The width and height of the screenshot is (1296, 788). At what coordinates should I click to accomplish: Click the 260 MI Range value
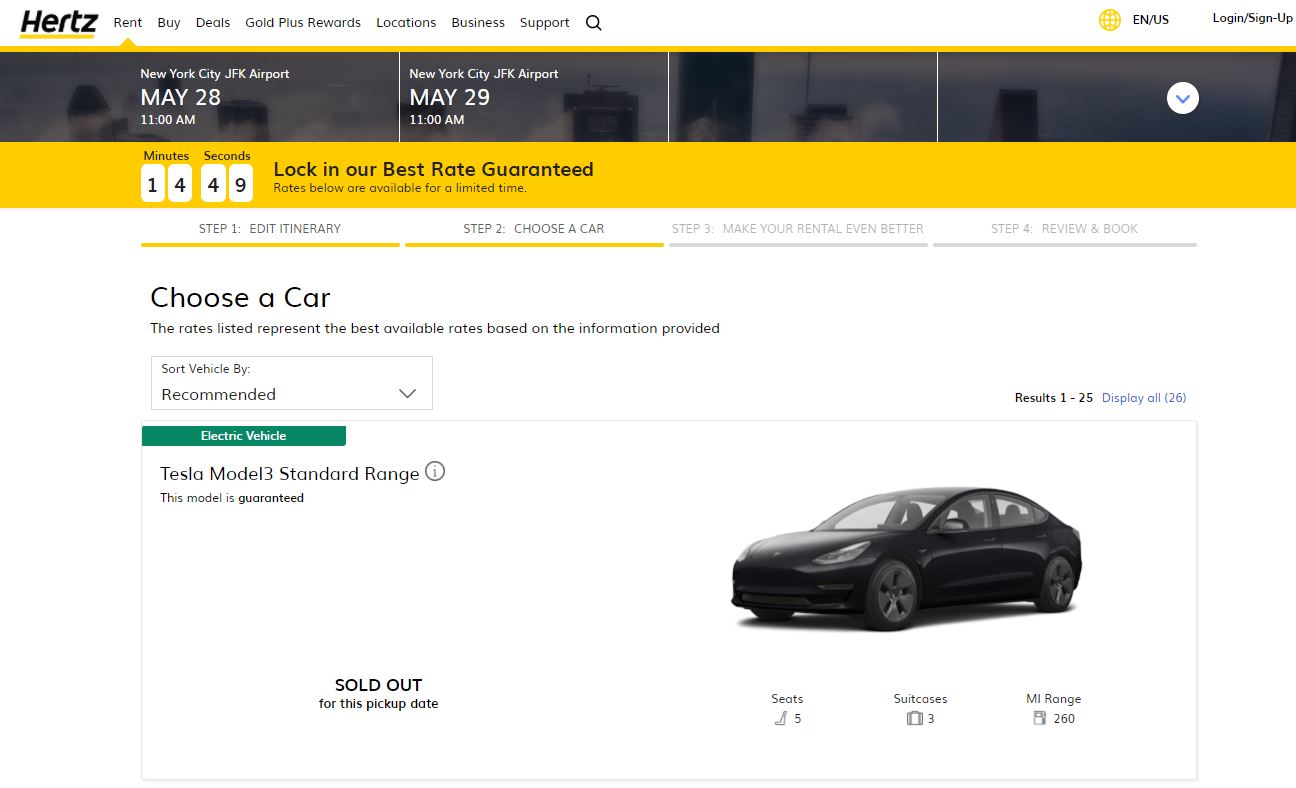1064,719
